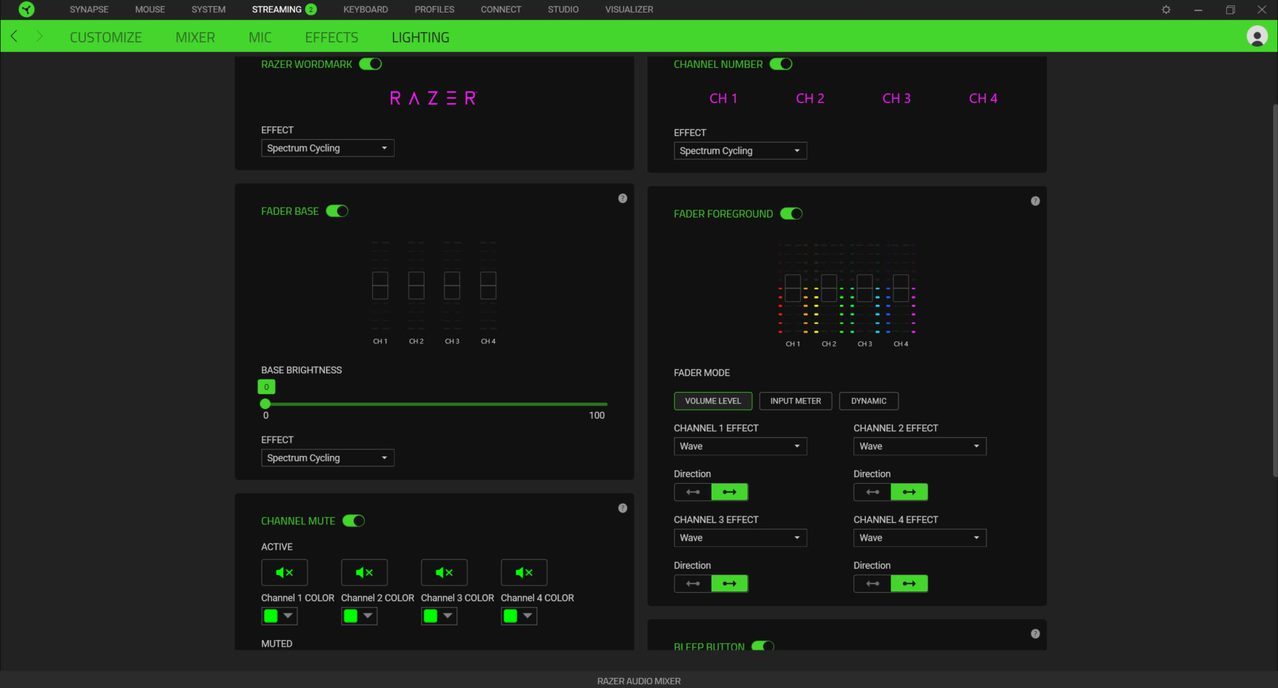Expand the Channel 1 Effect Wave dropdown
1278x688 pixels.
[740, 446]
